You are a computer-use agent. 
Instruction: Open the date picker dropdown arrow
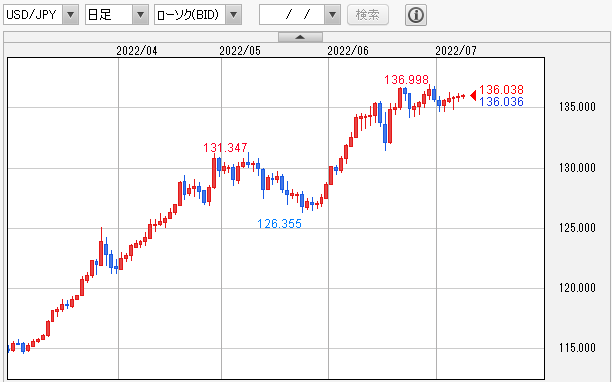[333, 15]
